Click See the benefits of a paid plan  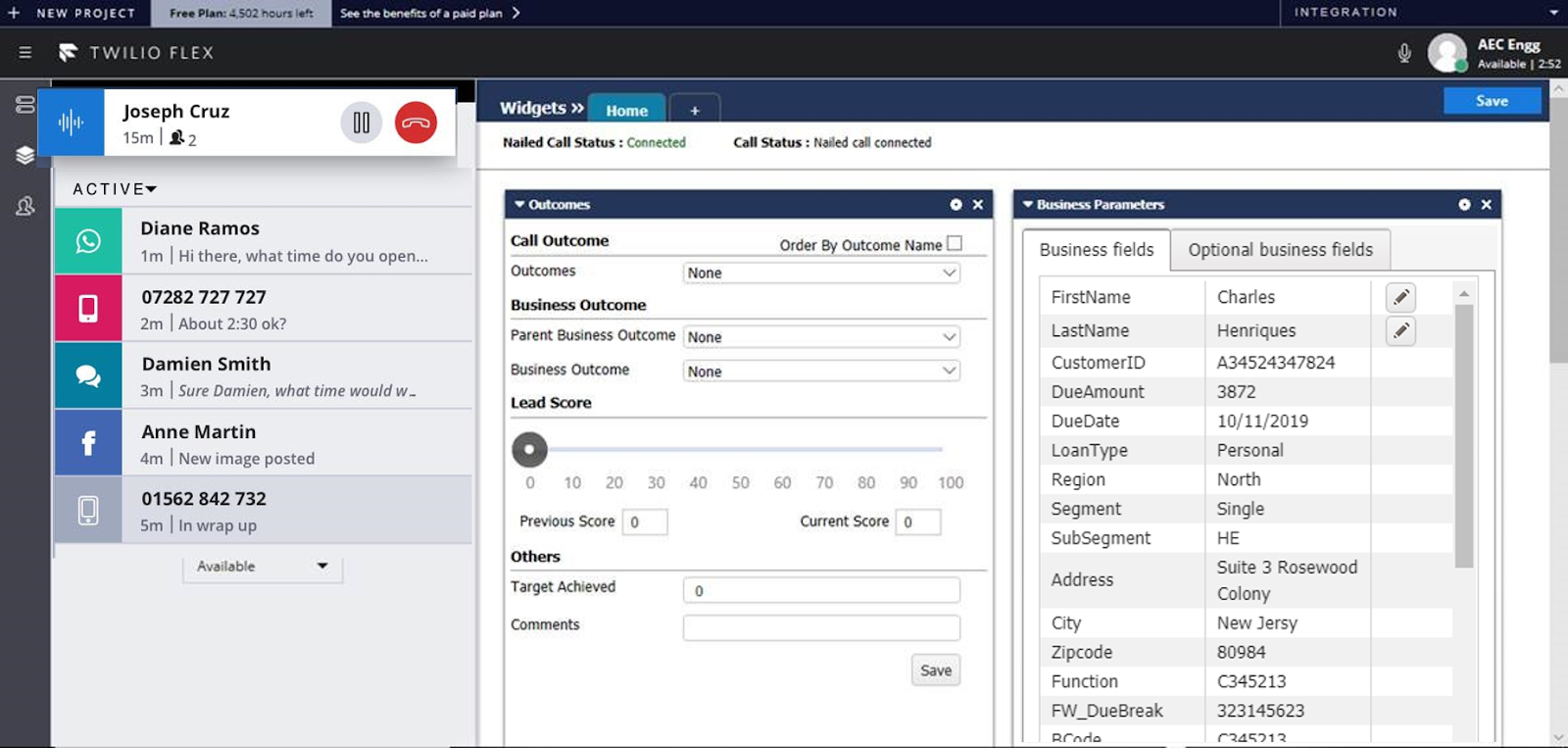pos(421,13)
